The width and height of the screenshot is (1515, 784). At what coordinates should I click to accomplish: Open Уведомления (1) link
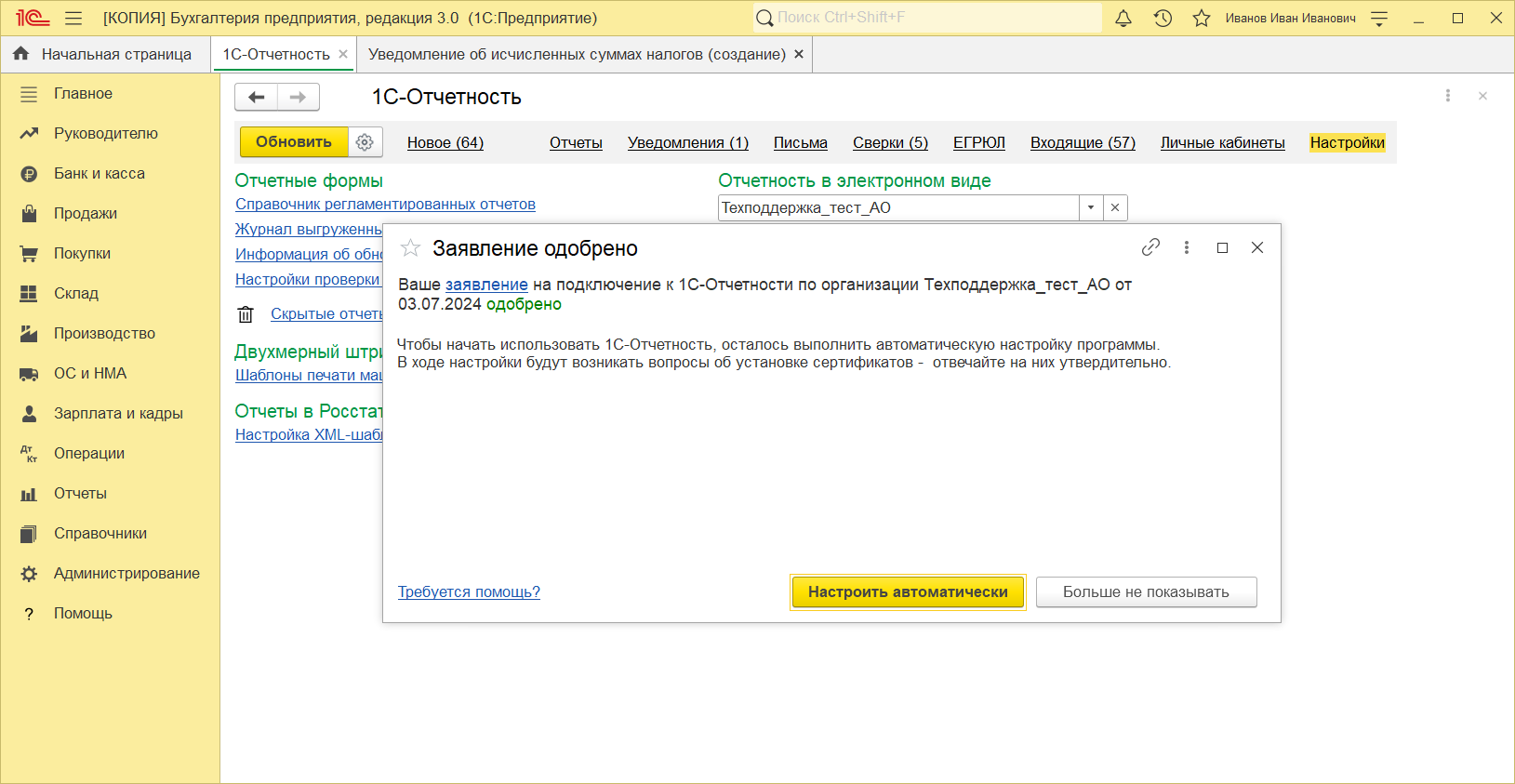pos(688,142)
